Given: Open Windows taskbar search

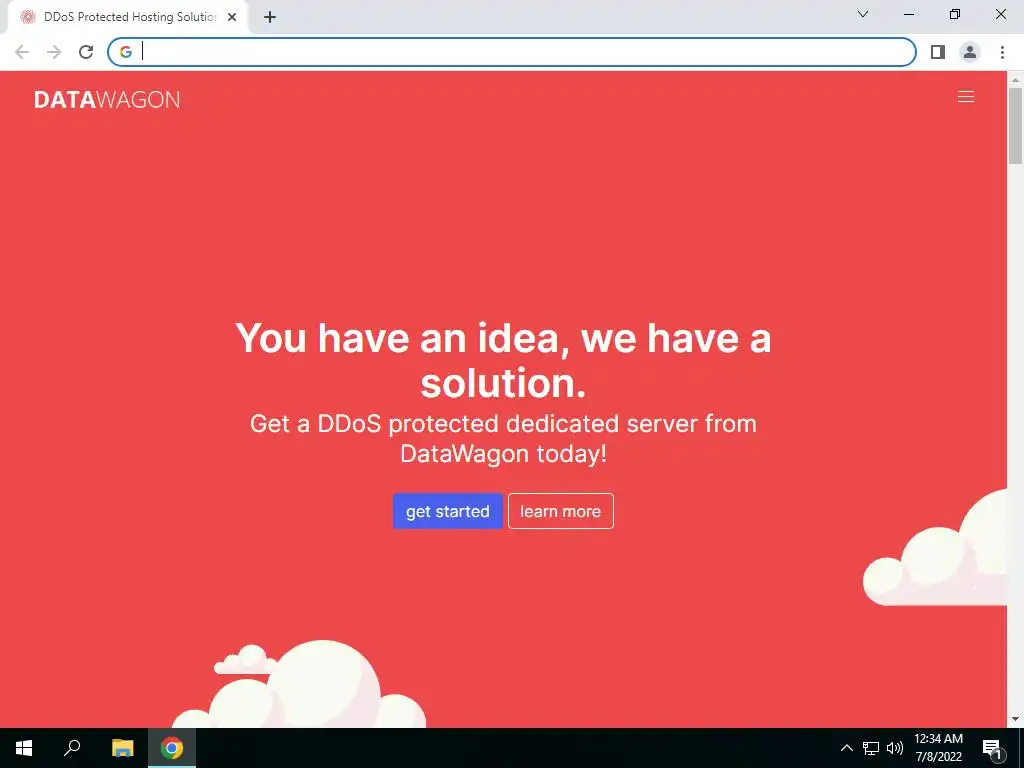Looking at the screenshot, I should 72,748.
